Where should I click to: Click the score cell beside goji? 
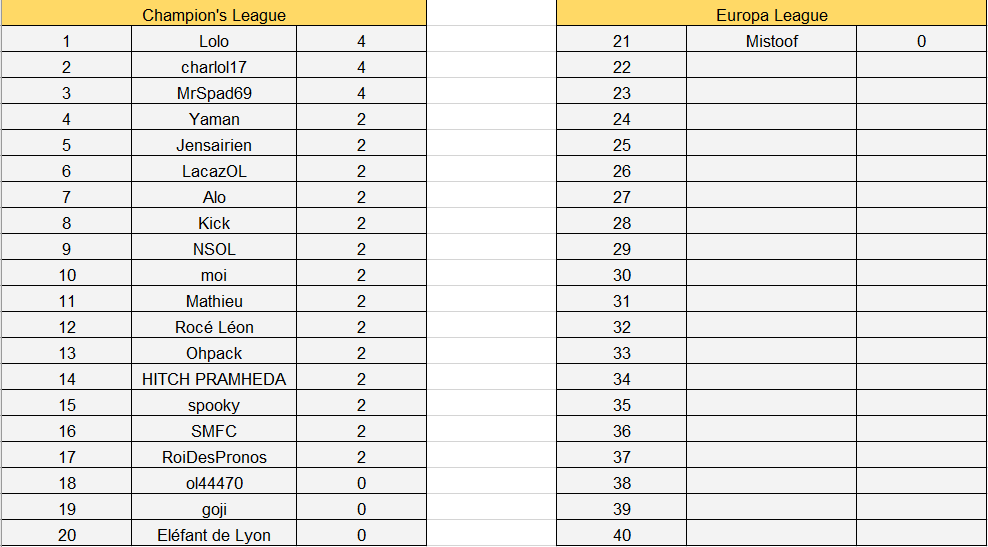pyautogui.click(x=361, y=509)
